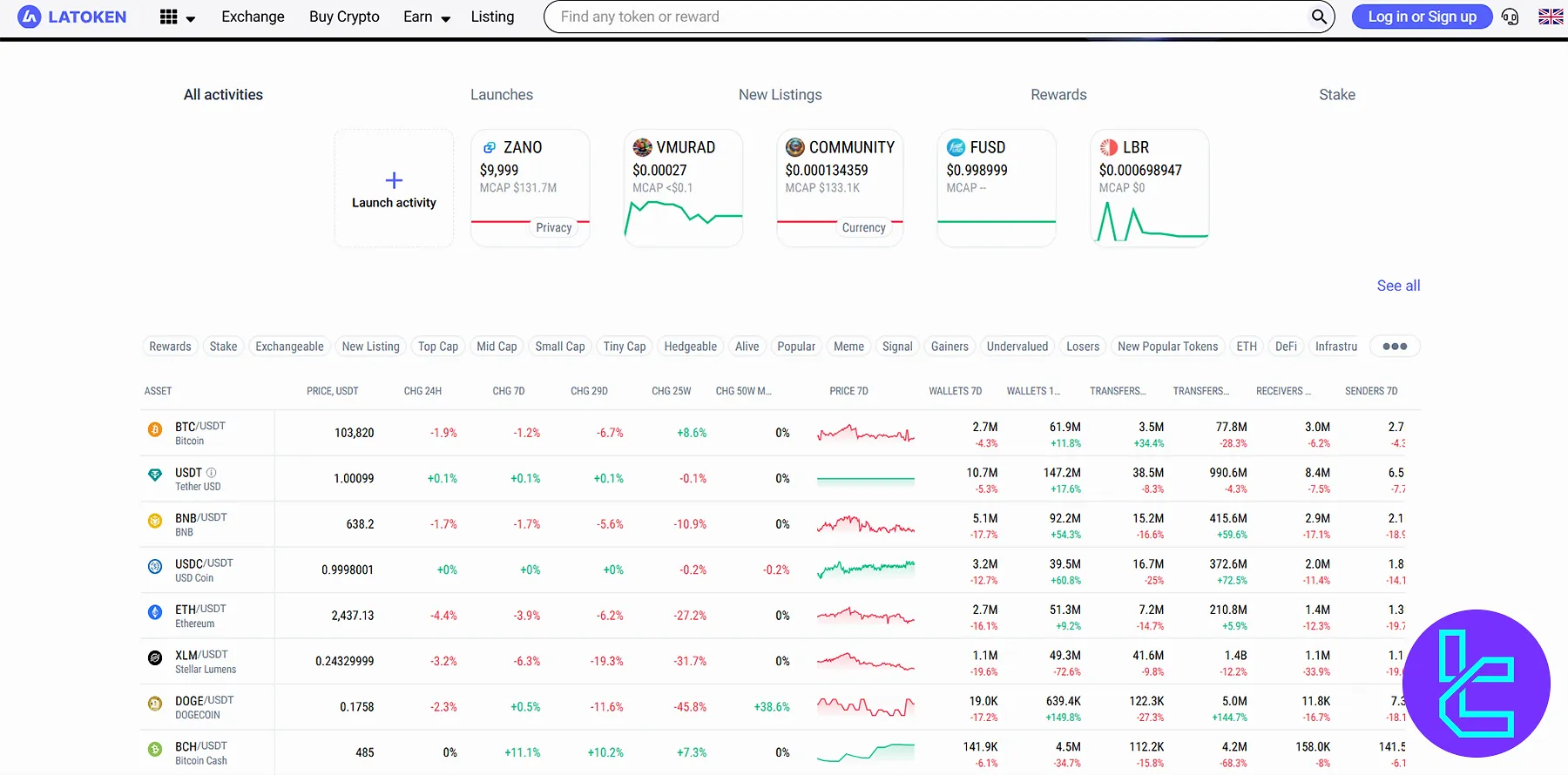
Task: Click the ZANO token icon
Action: 490,148
